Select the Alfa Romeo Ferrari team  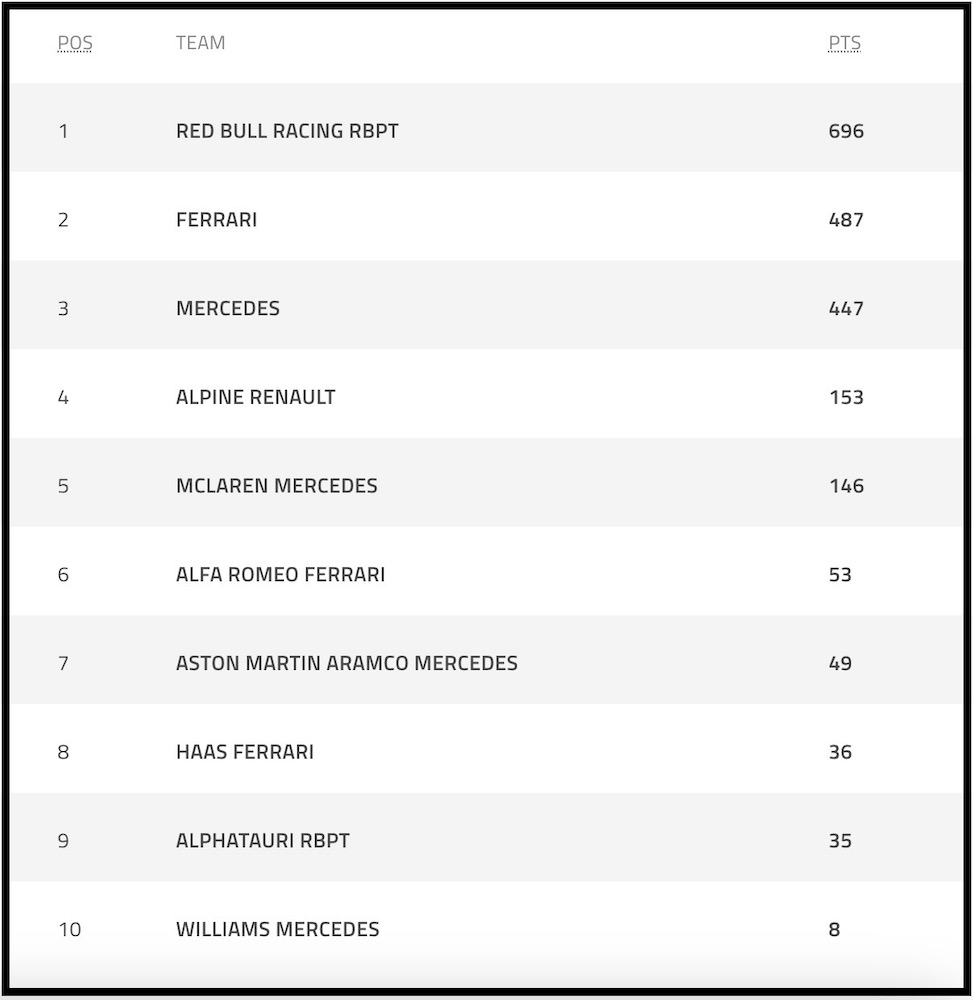(280, 574)
